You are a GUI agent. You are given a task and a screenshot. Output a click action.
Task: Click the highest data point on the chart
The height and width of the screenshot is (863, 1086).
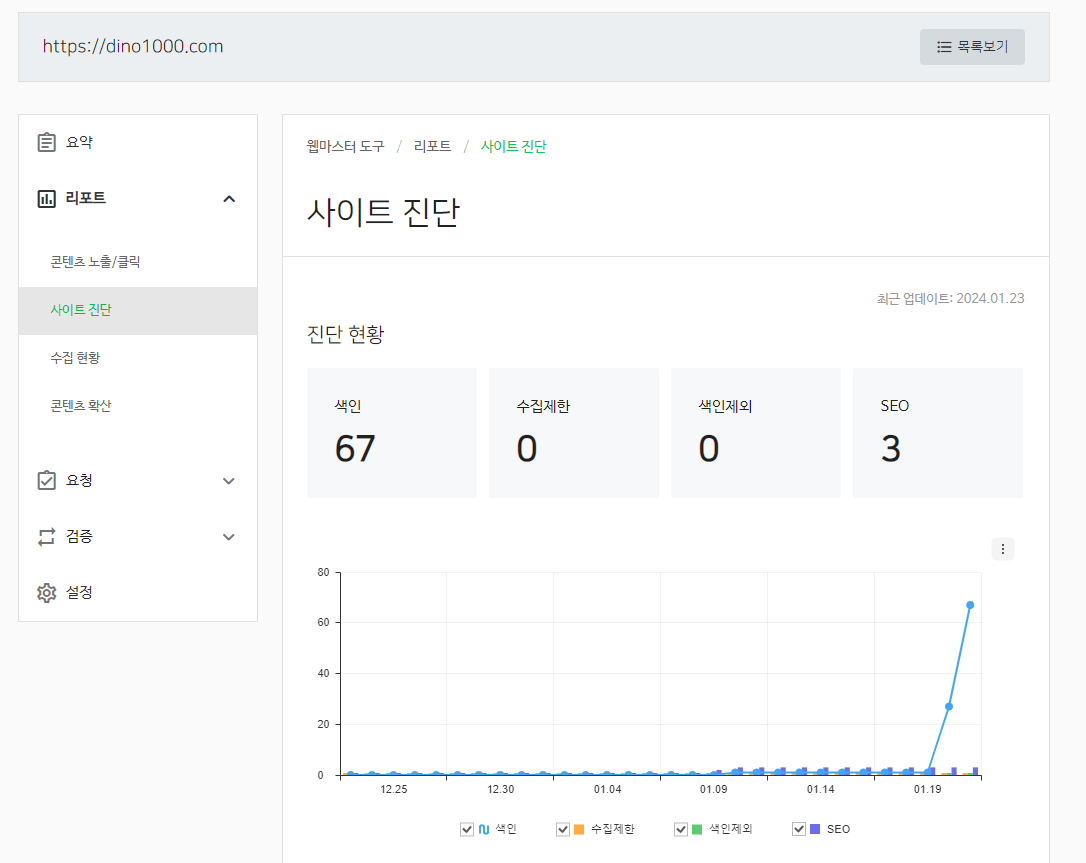(x=969, y=604)
